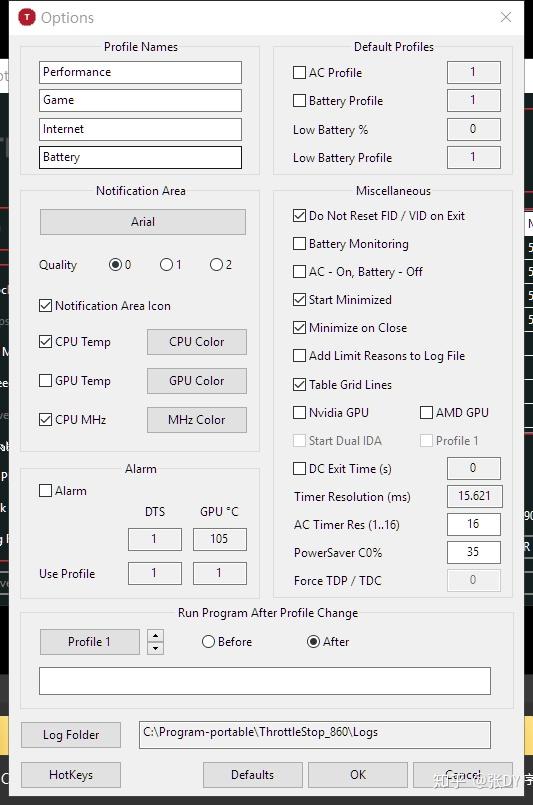This screenshot has width=533, height=805.
Task: Select Quality radio option 1
Action: (x=166, y=264)
